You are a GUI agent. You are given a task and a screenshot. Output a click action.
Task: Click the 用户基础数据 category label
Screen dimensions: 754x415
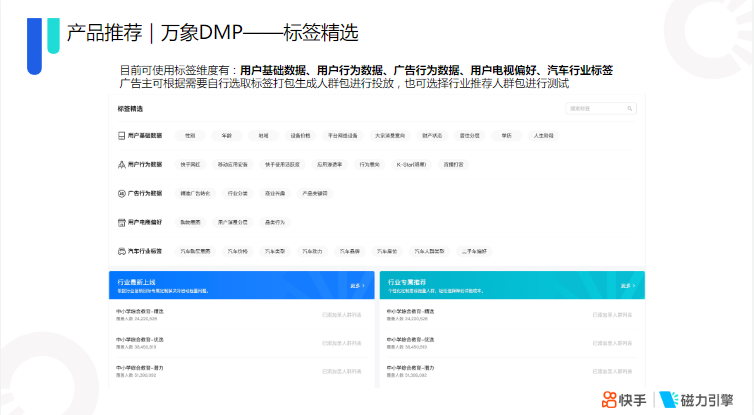[145, 136]
